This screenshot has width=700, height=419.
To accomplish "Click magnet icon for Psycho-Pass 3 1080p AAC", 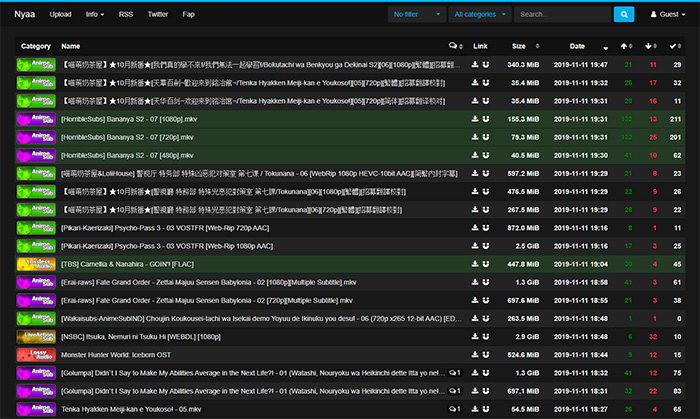I will pos(486,245).
